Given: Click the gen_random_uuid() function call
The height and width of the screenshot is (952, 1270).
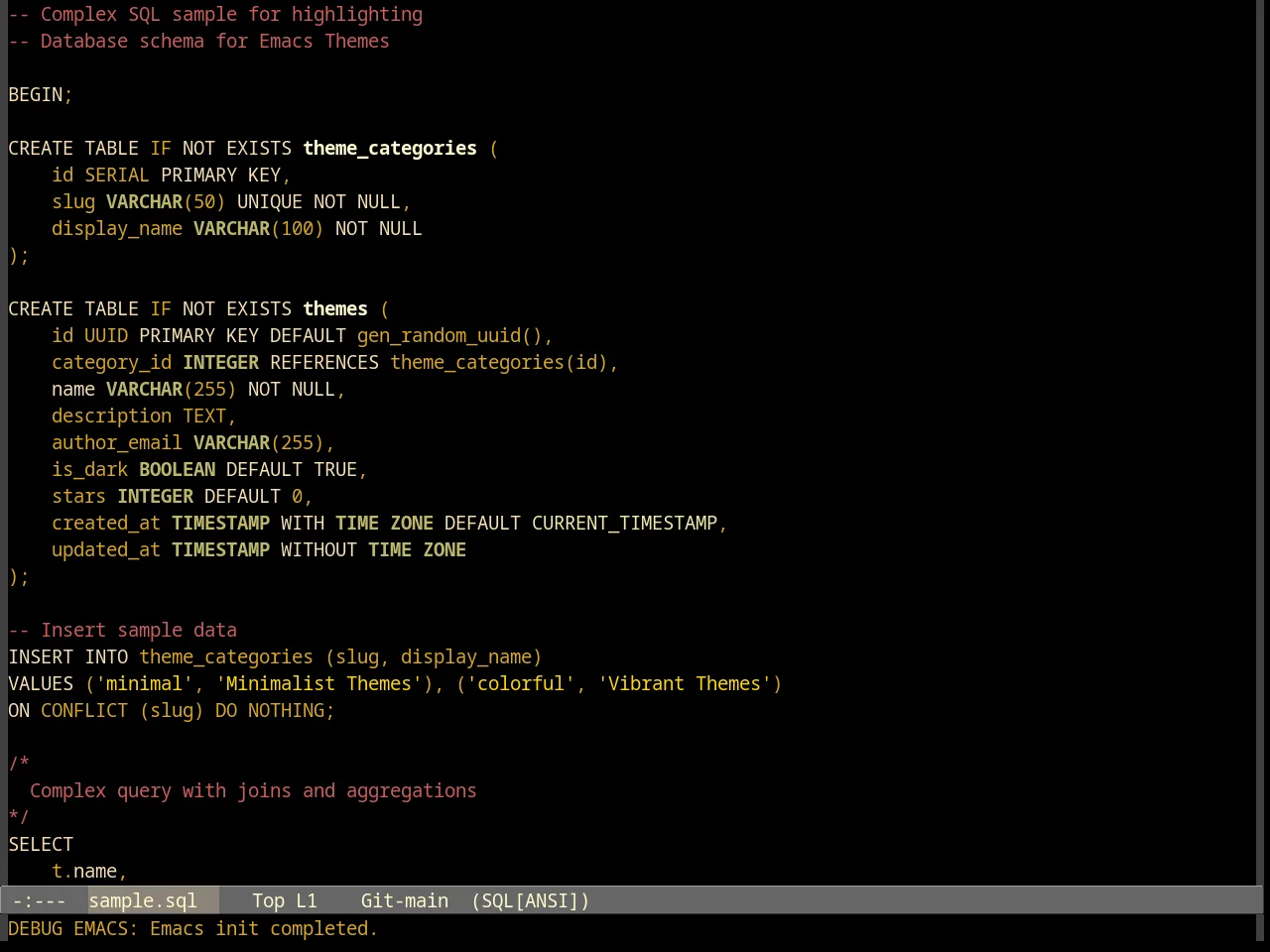Looking at the screenshot, I should click(449, 335).
